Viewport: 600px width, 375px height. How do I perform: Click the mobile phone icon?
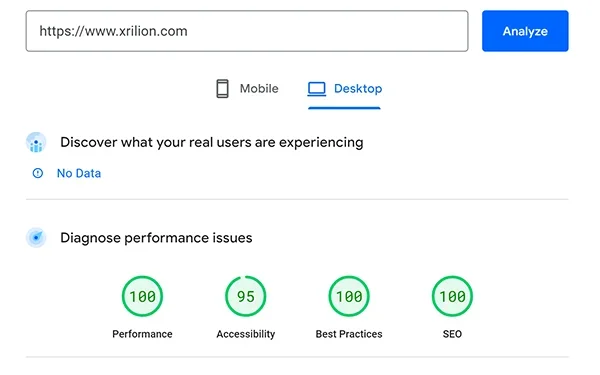click(222, 89)
